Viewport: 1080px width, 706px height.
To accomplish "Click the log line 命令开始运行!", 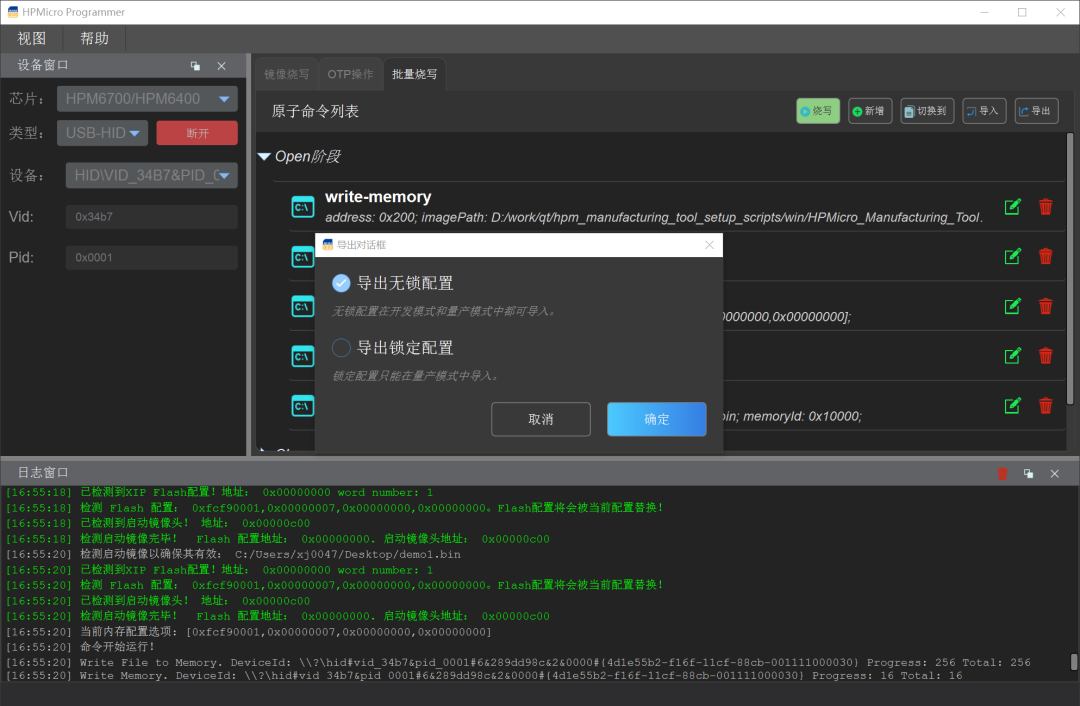I will tap(81, 647).
